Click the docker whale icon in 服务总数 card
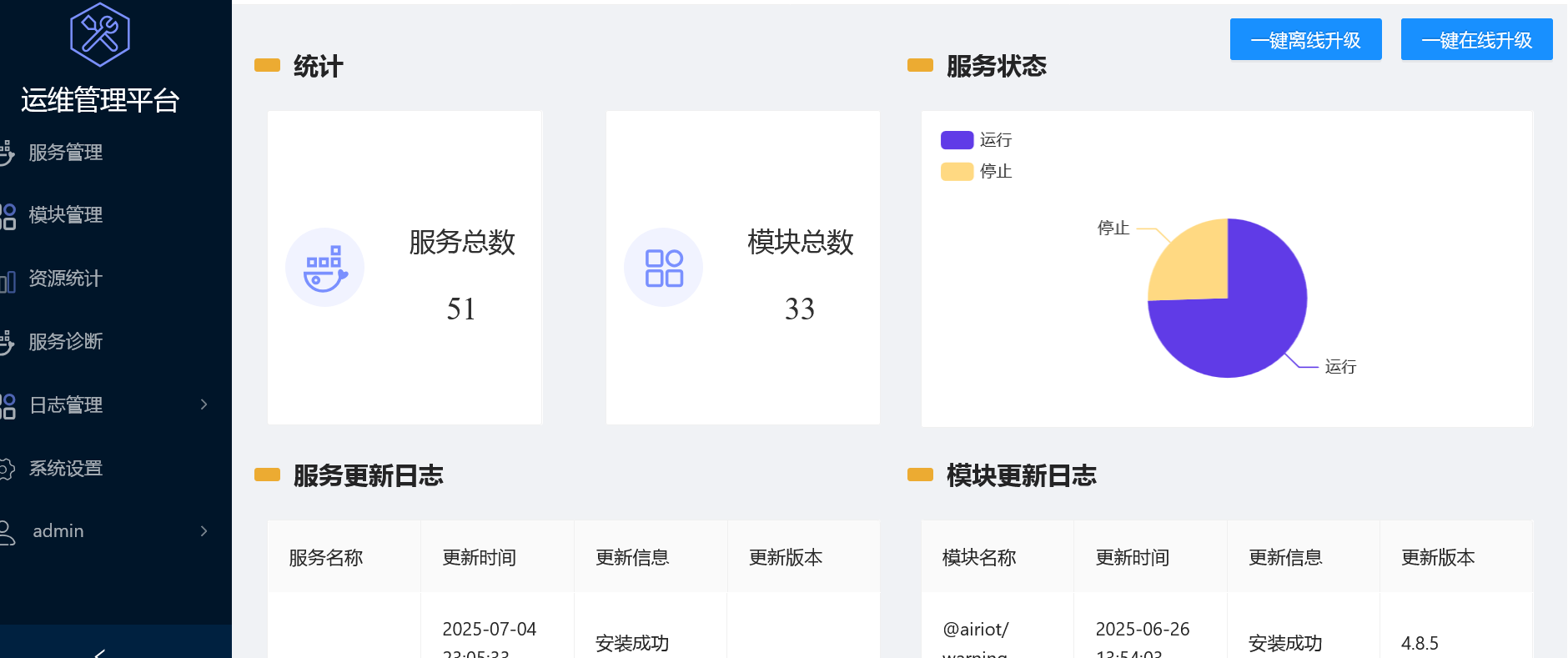The width and height of the screenshot is (1568, 658). point(325,268)
